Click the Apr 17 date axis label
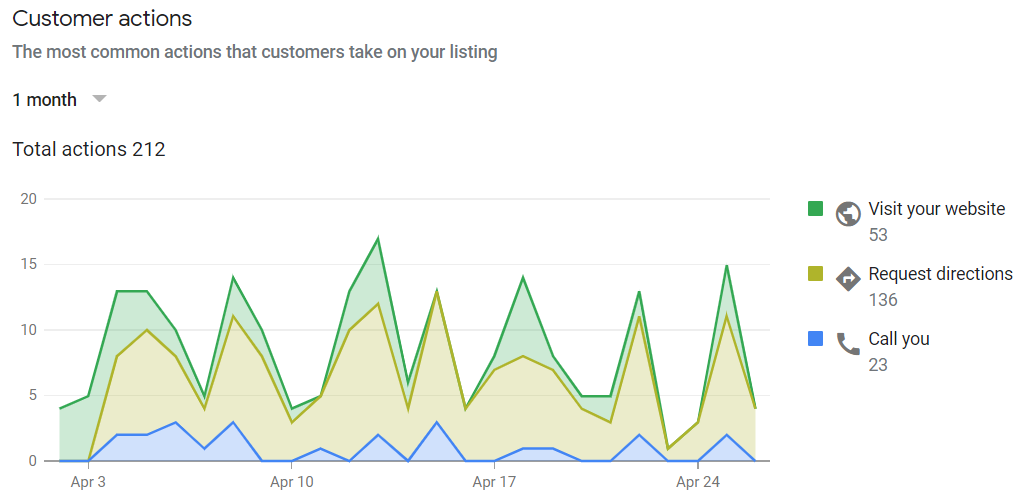Viewport: 1021px width, 501px height. tap(494, 482)
